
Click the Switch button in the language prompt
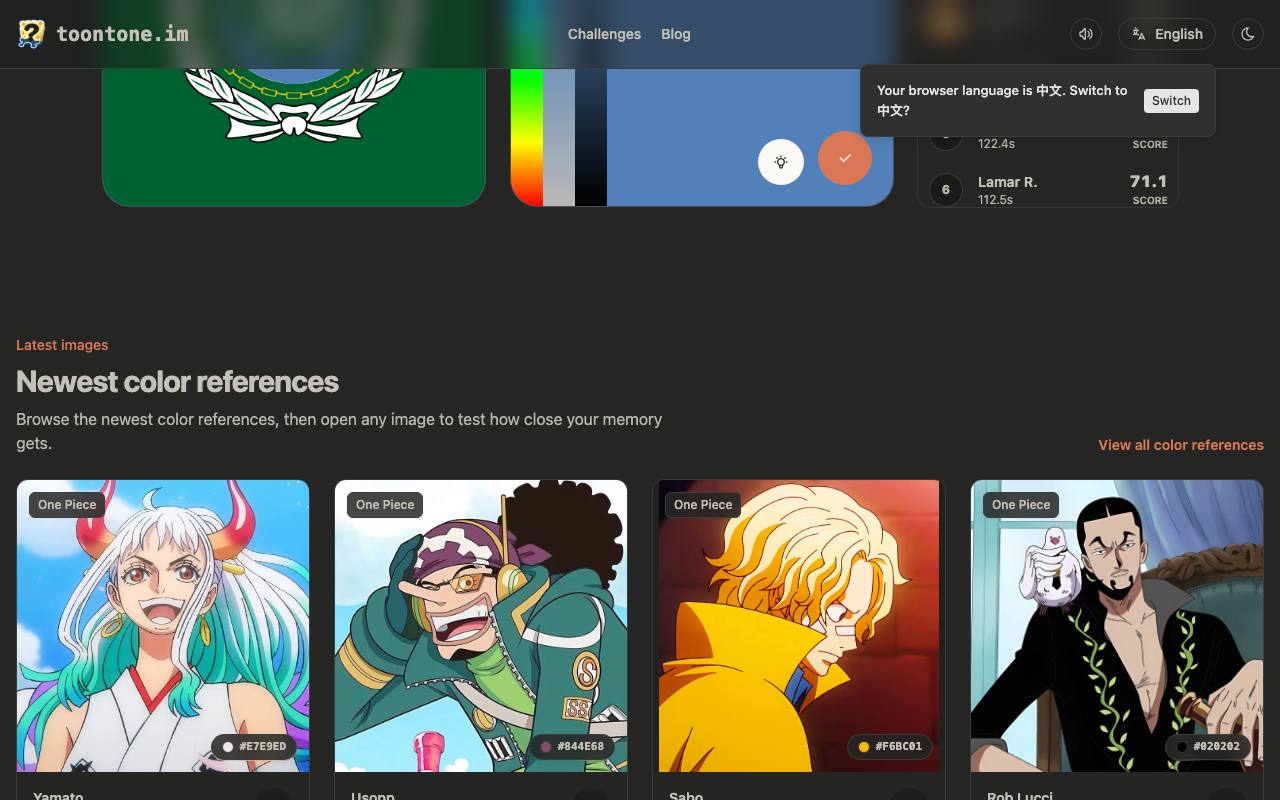[x=1171, y=101]
